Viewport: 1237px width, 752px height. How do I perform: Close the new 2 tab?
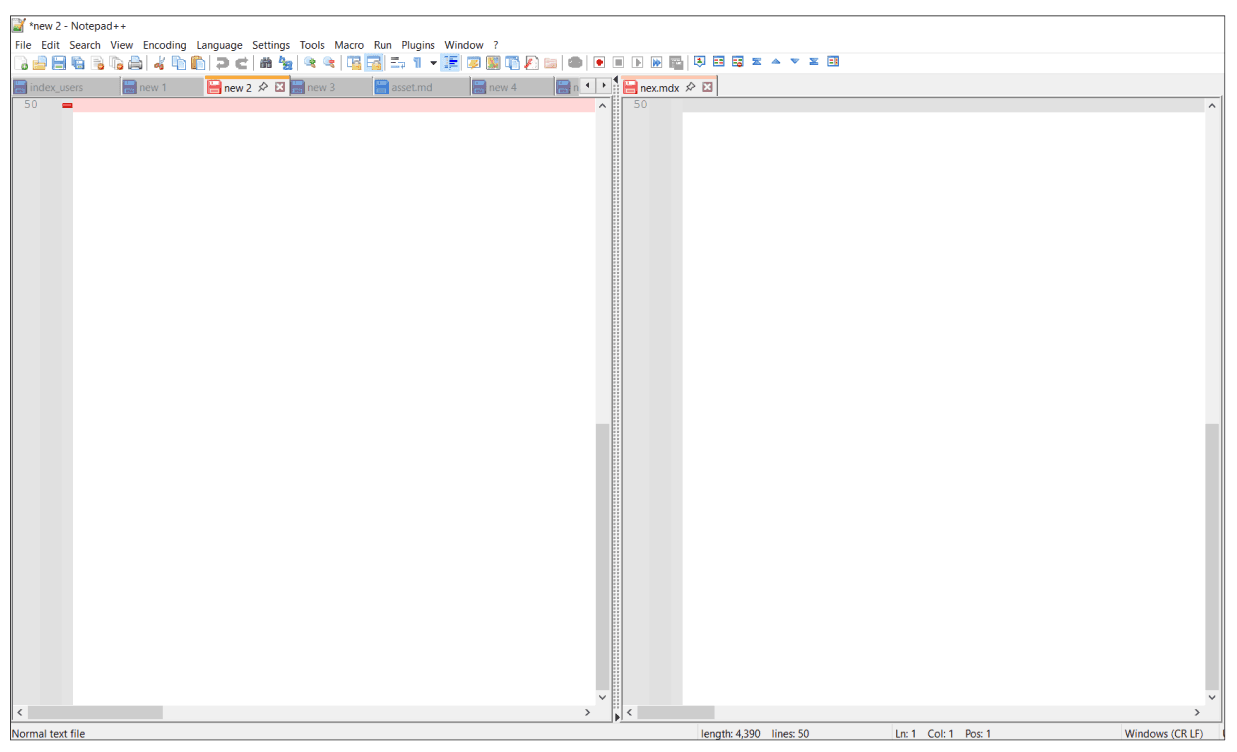tap(280, 87)
